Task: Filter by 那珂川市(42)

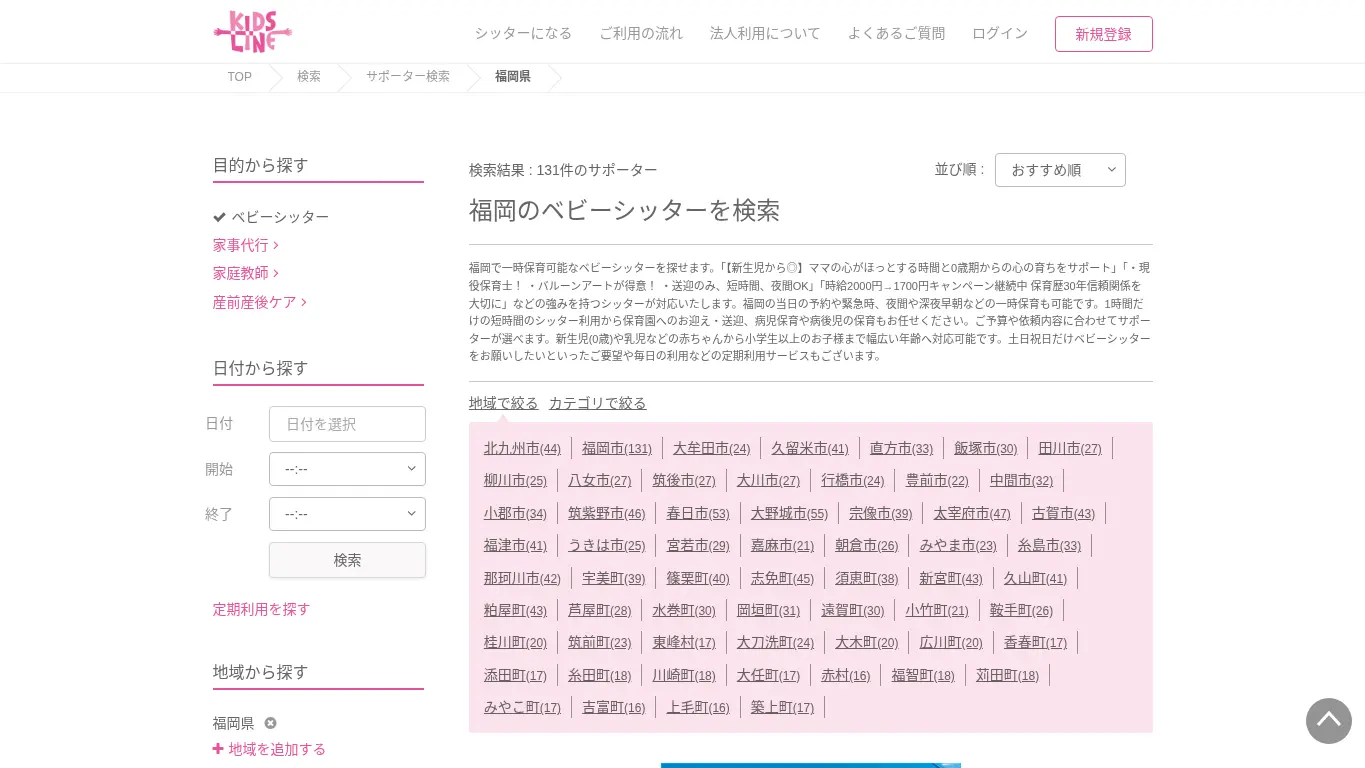Action: [522, 579]
